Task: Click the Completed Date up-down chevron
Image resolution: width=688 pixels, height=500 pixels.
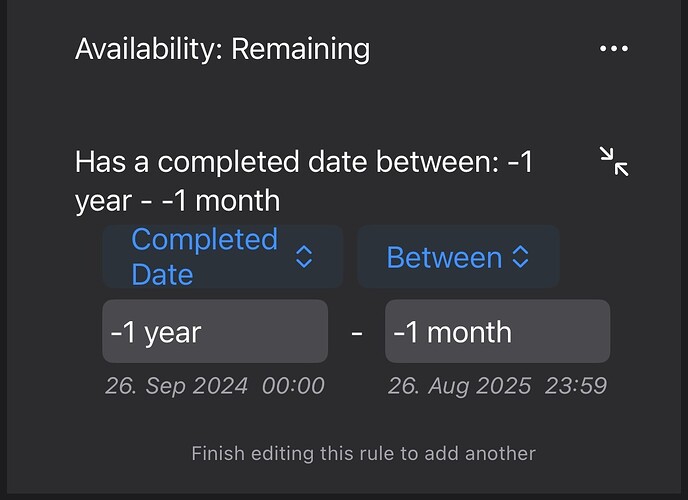Action: point(304,257)
